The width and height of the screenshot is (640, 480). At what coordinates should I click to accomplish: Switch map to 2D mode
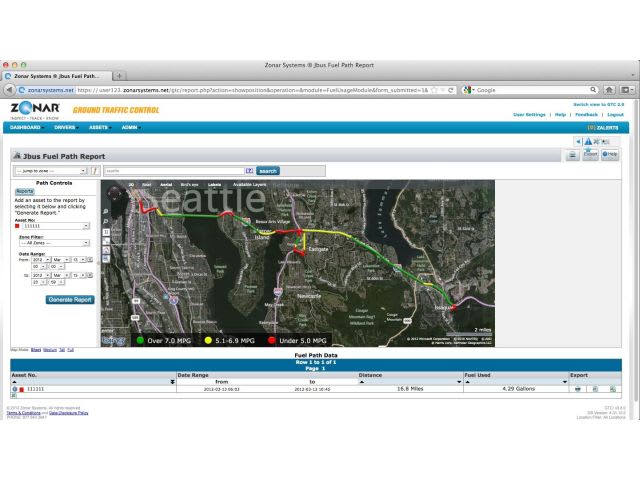(131, 185)
